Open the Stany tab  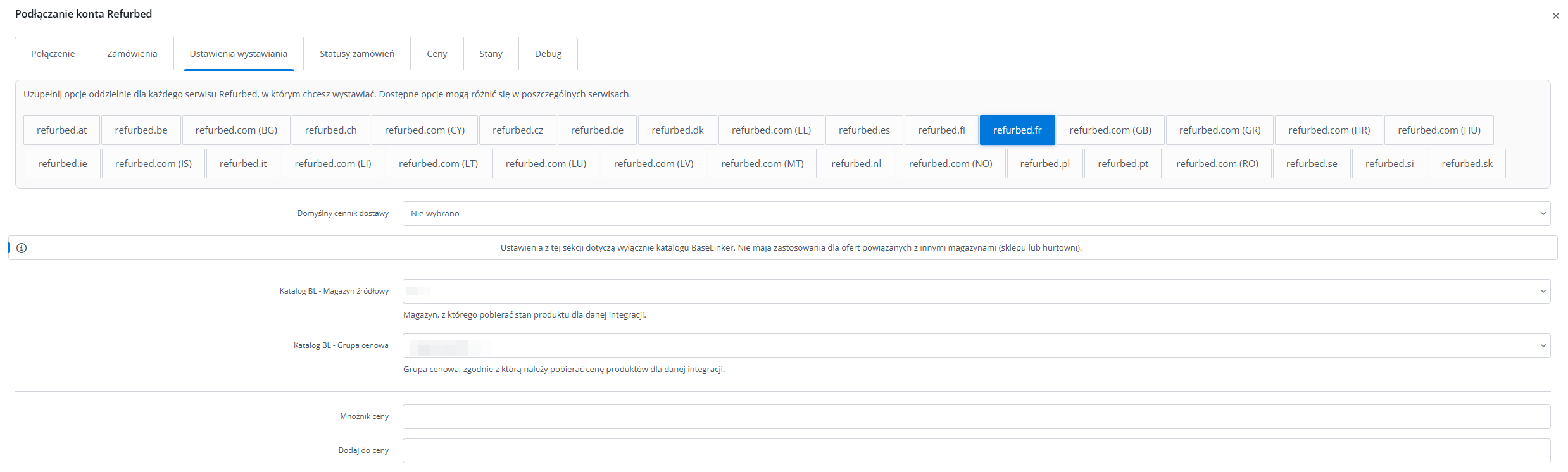[491, 54]
